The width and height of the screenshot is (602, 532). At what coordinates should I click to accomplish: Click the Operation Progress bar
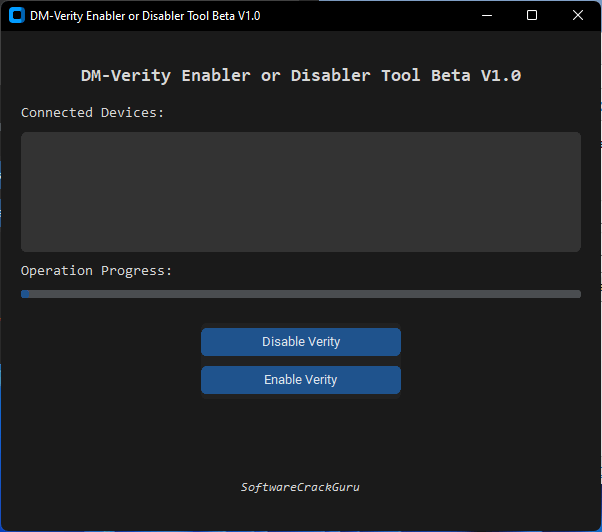(301, 294)
